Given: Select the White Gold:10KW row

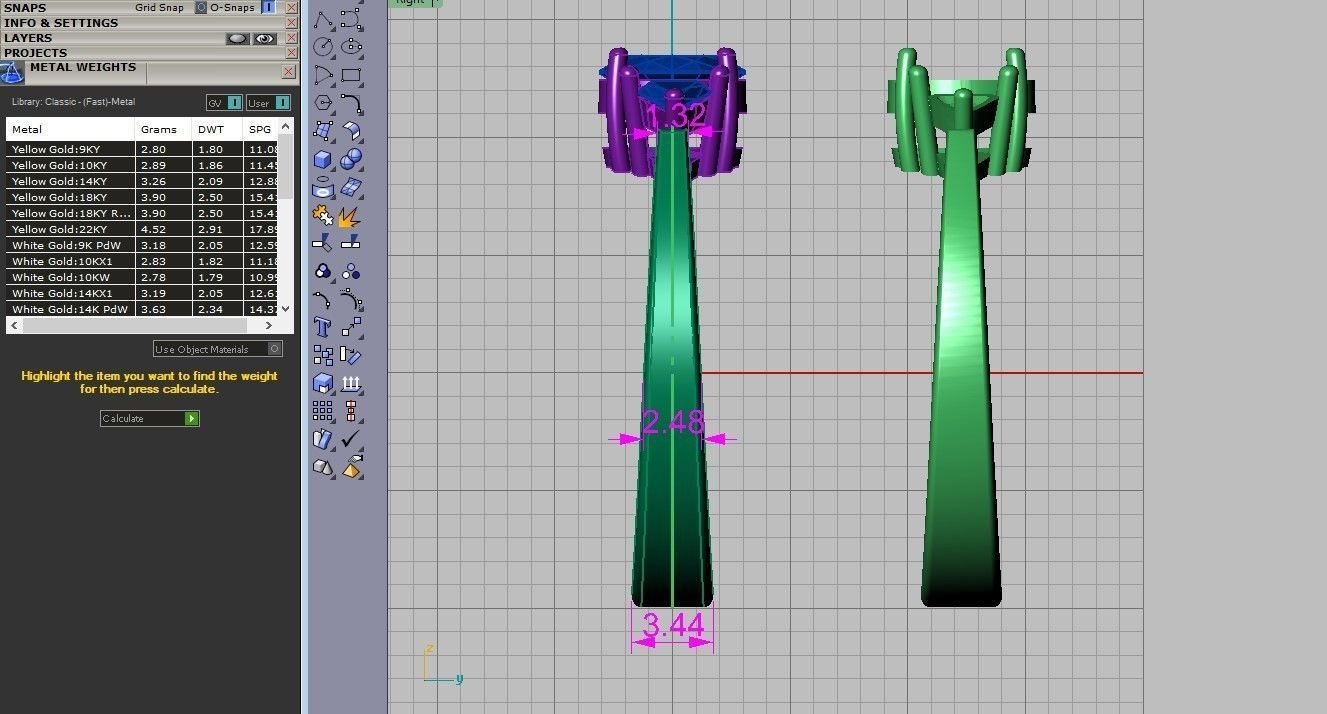Looking at the screenshot, I should tap(142, 277).
